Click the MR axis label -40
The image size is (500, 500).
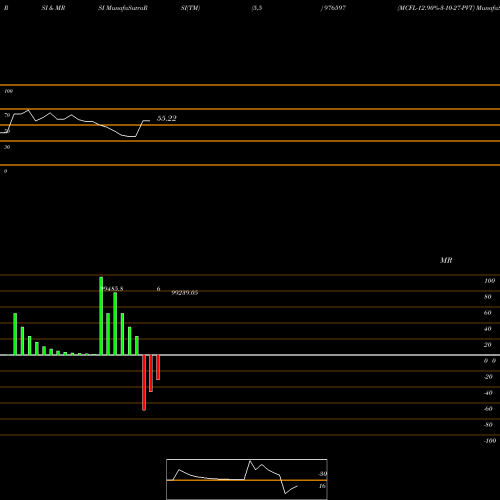point(488,393)
